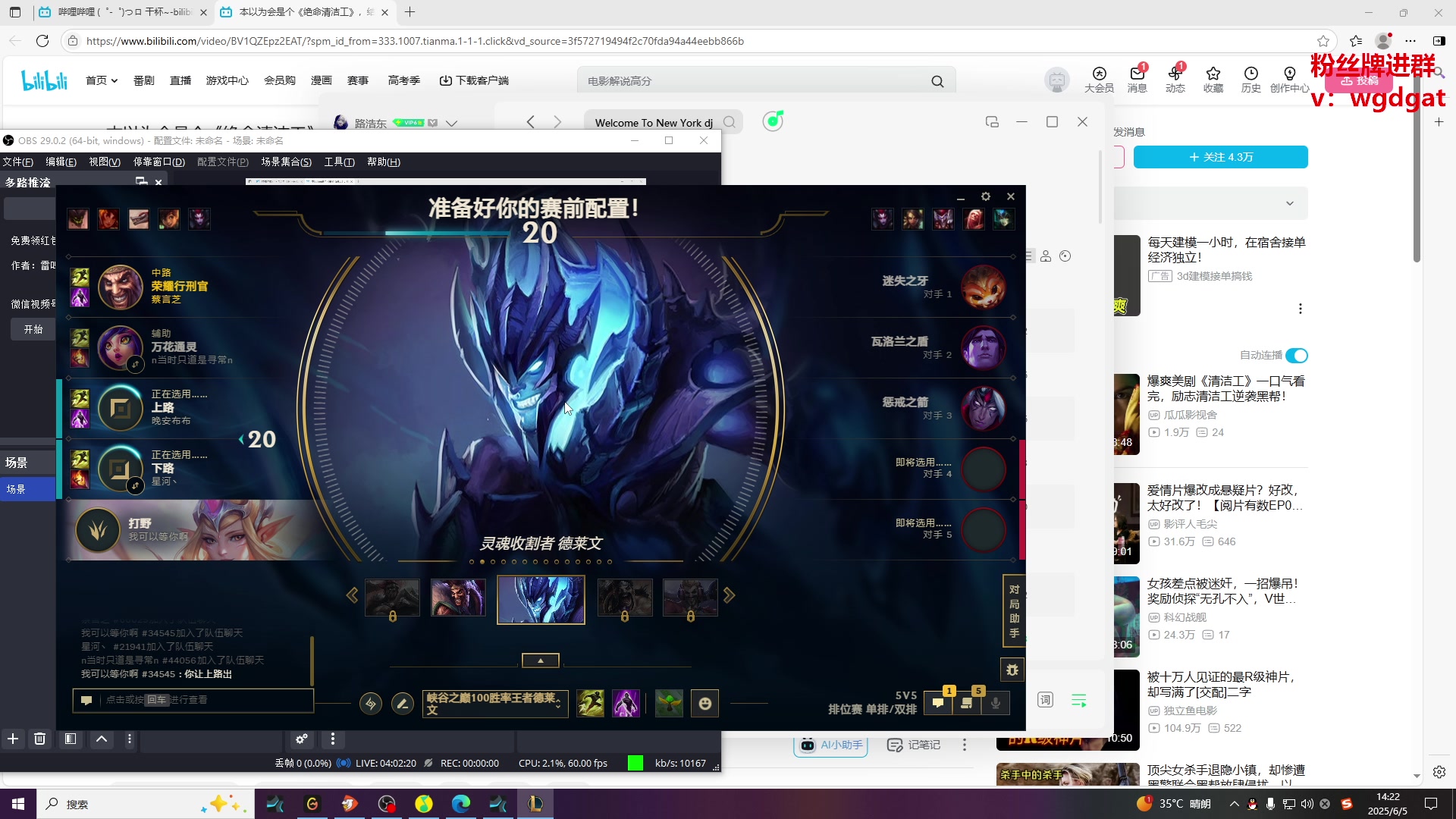This screenshot has width=1456, height=819.
Task: Open 收藏 favorites star icon
Action: point(1213,80)
